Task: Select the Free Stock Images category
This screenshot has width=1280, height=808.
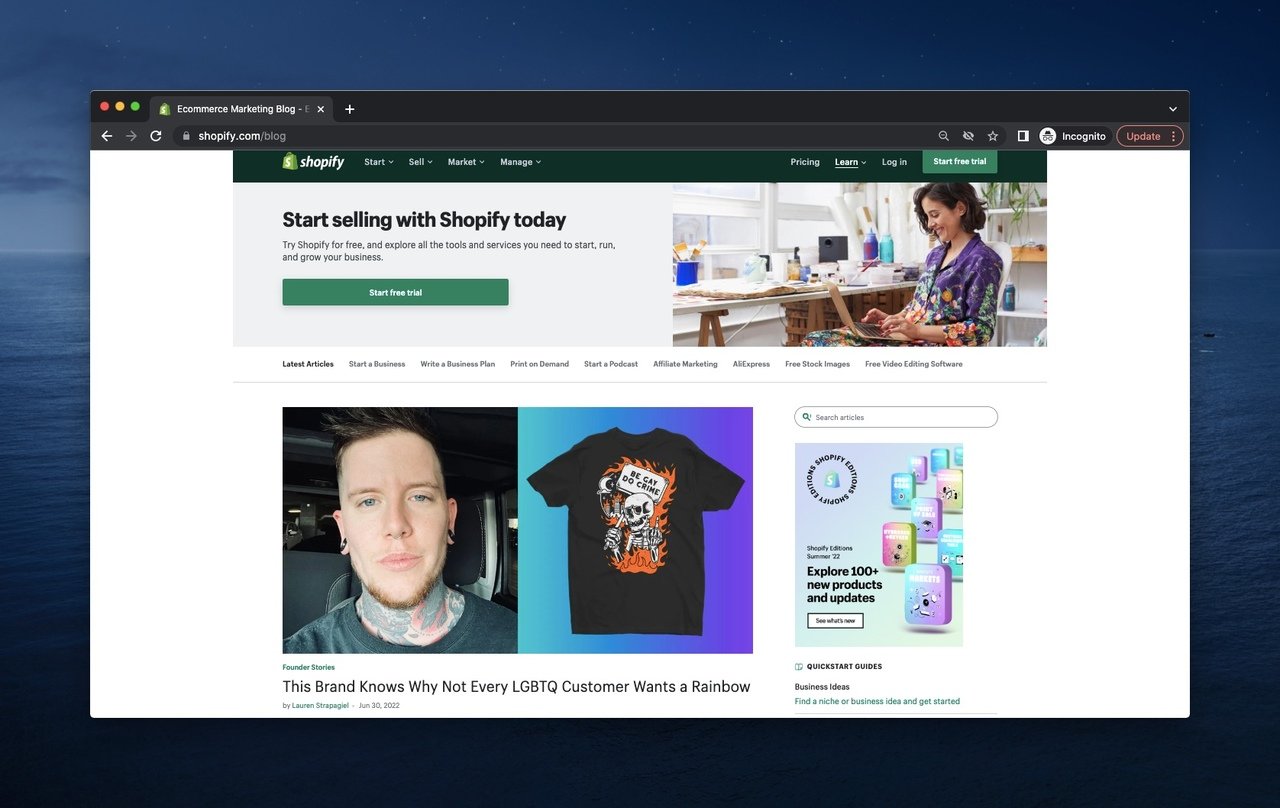Action: [x=817, y=364]
